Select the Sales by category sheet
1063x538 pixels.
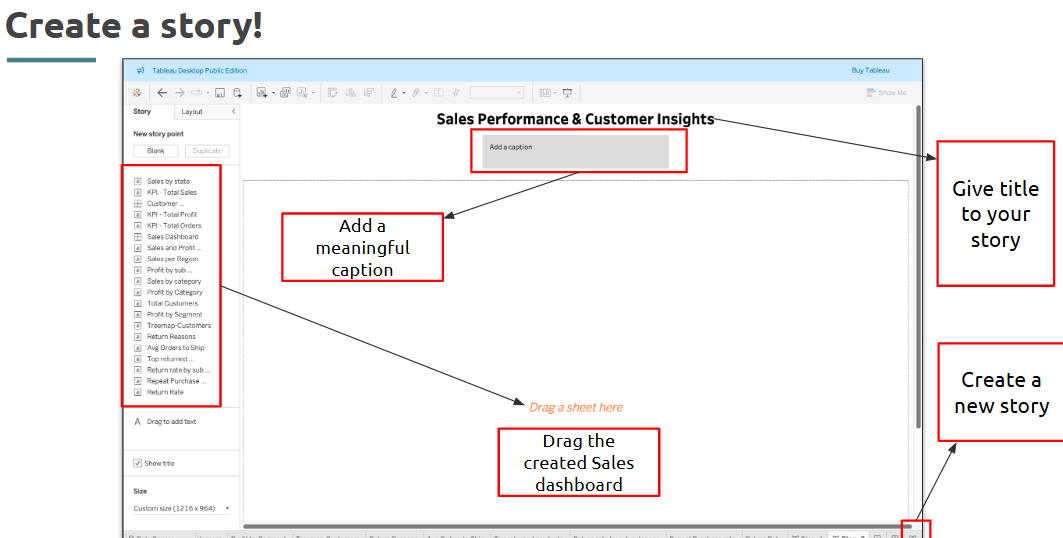pyautogui.click(x=174, y=281)
